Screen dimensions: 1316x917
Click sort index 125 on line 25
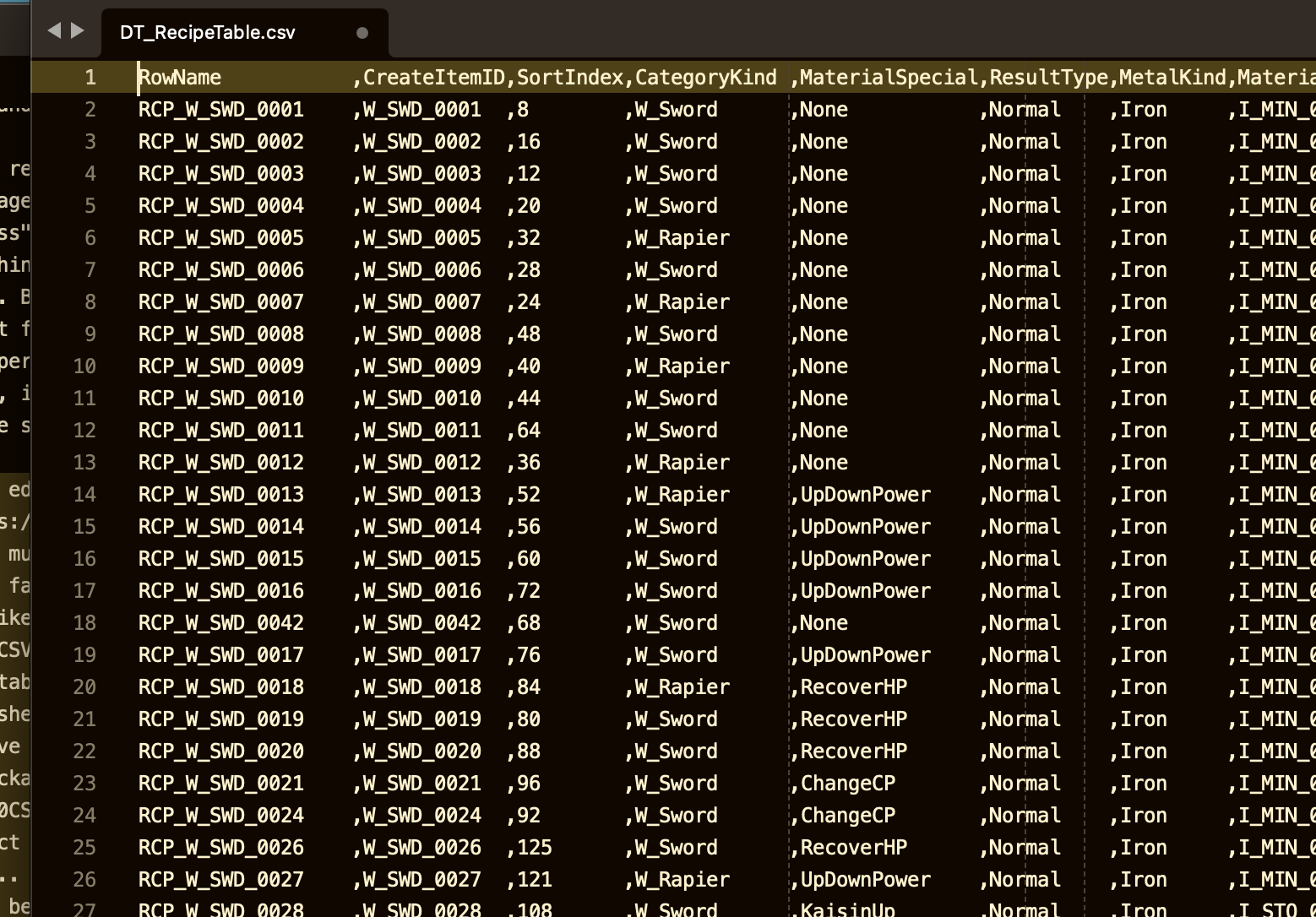[x=535, y=848]
